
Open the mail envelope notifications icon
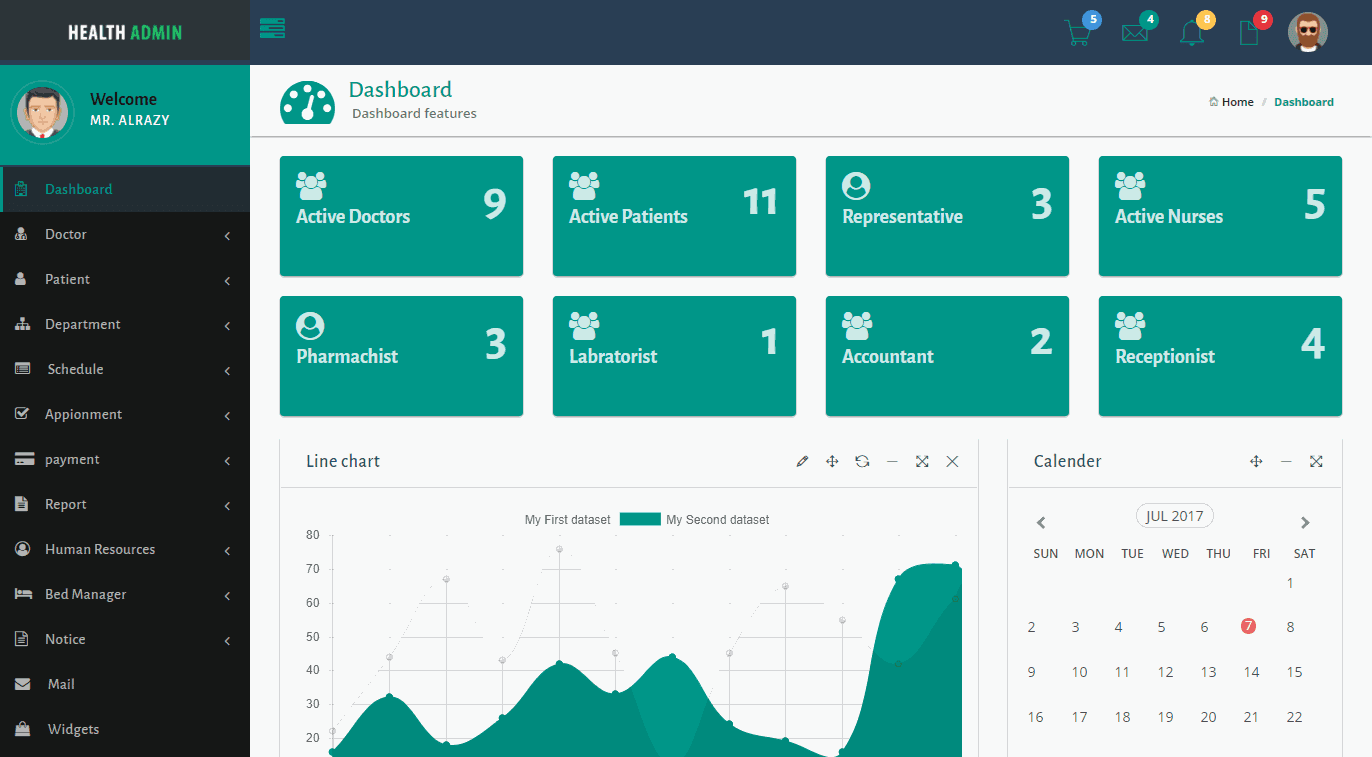tap(1135, 33)
